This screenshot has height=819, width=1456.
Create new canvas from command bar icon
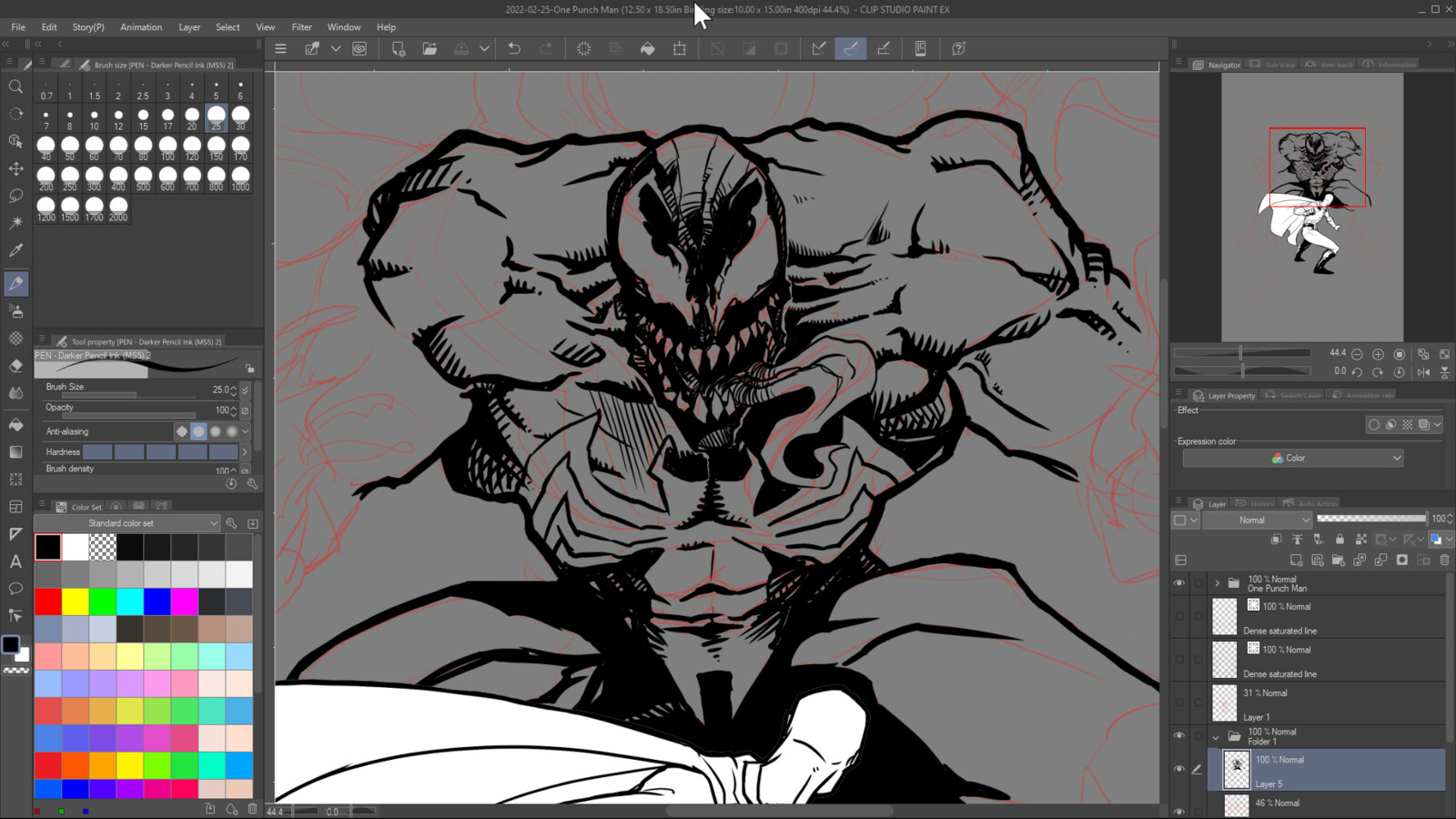pyautogui.click(x=399, y=48)
